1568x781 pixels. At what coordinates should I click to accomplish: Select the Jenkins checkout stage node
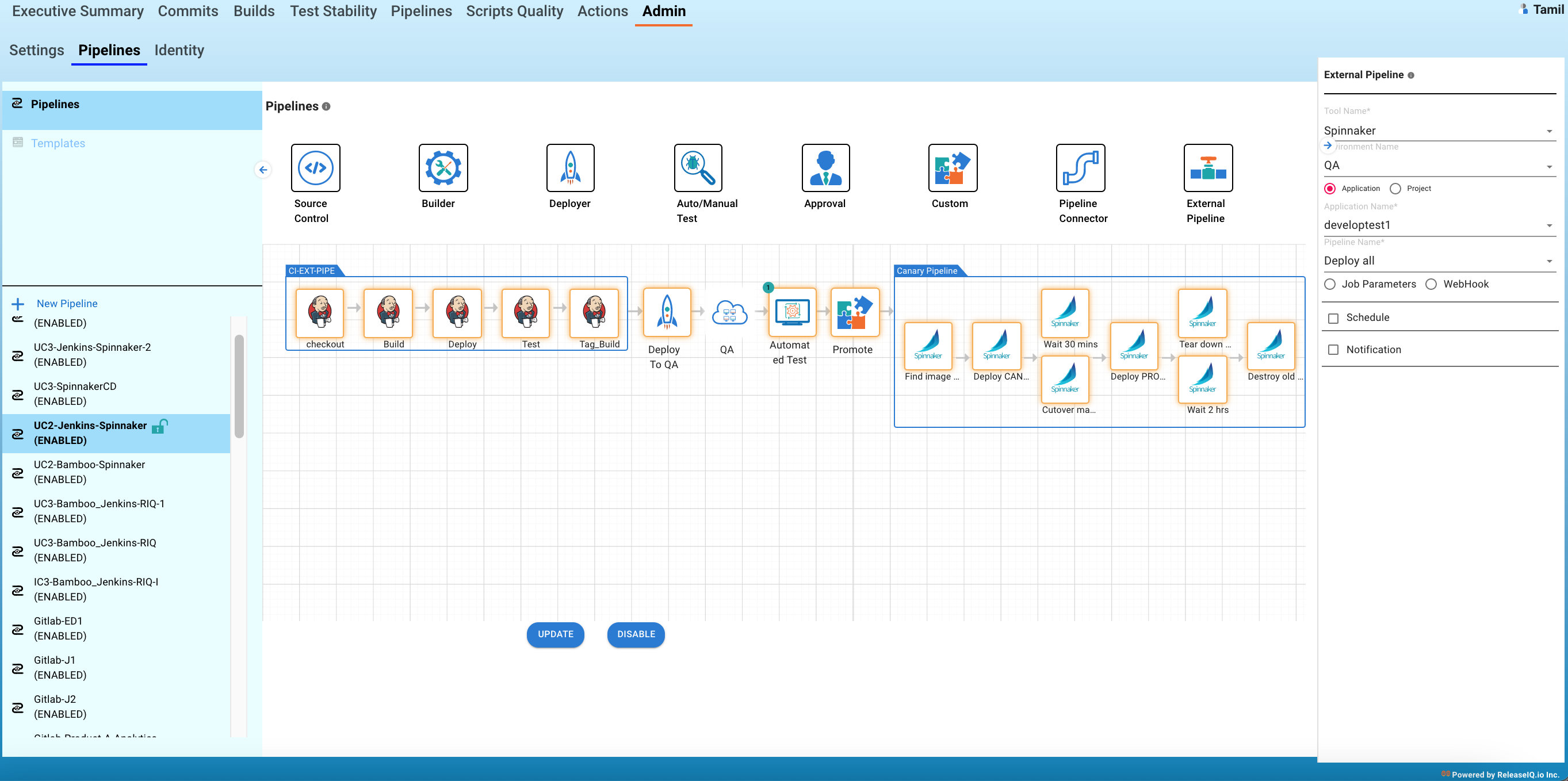tap(320, 312)
